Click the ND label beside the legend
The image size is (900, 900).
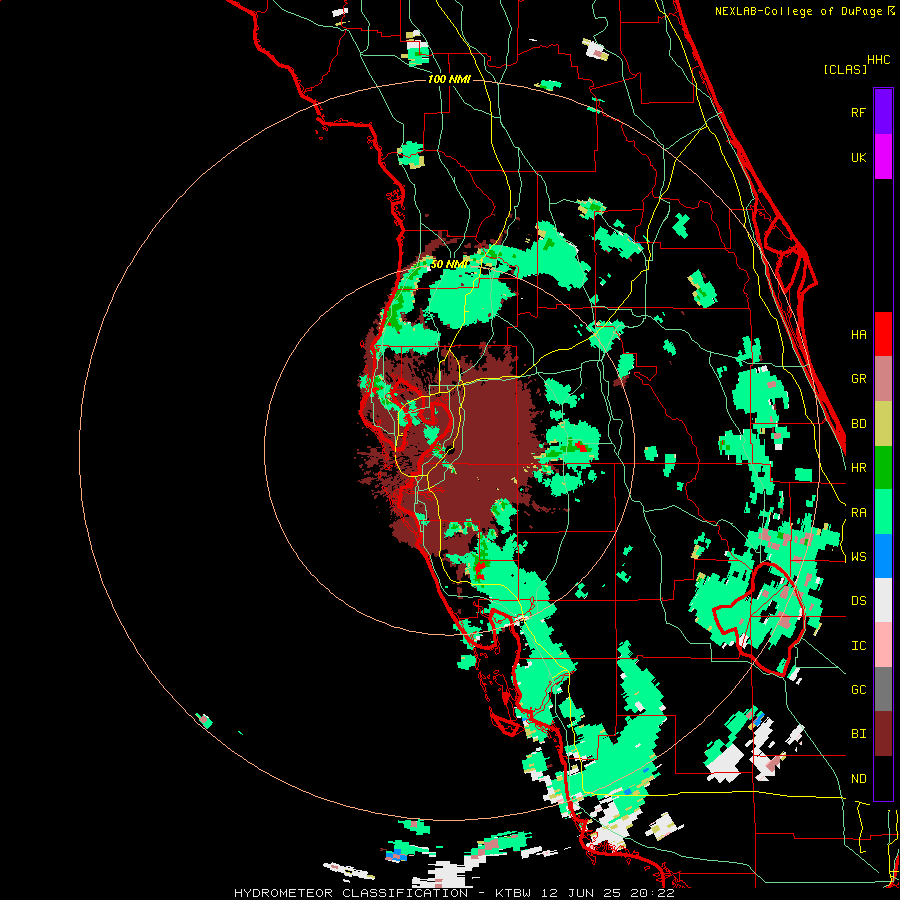(858, 779)
